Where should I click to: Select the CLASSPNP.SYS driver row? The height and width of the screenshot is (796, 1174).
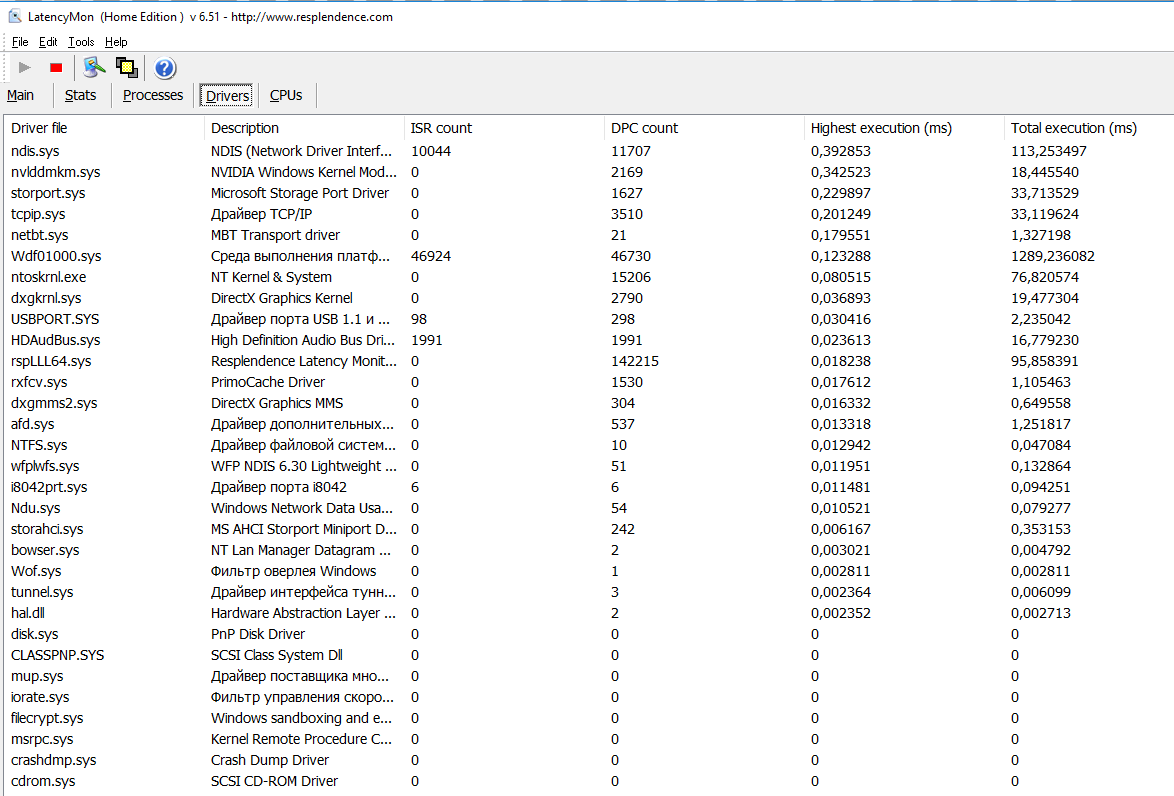click(588, 654)
